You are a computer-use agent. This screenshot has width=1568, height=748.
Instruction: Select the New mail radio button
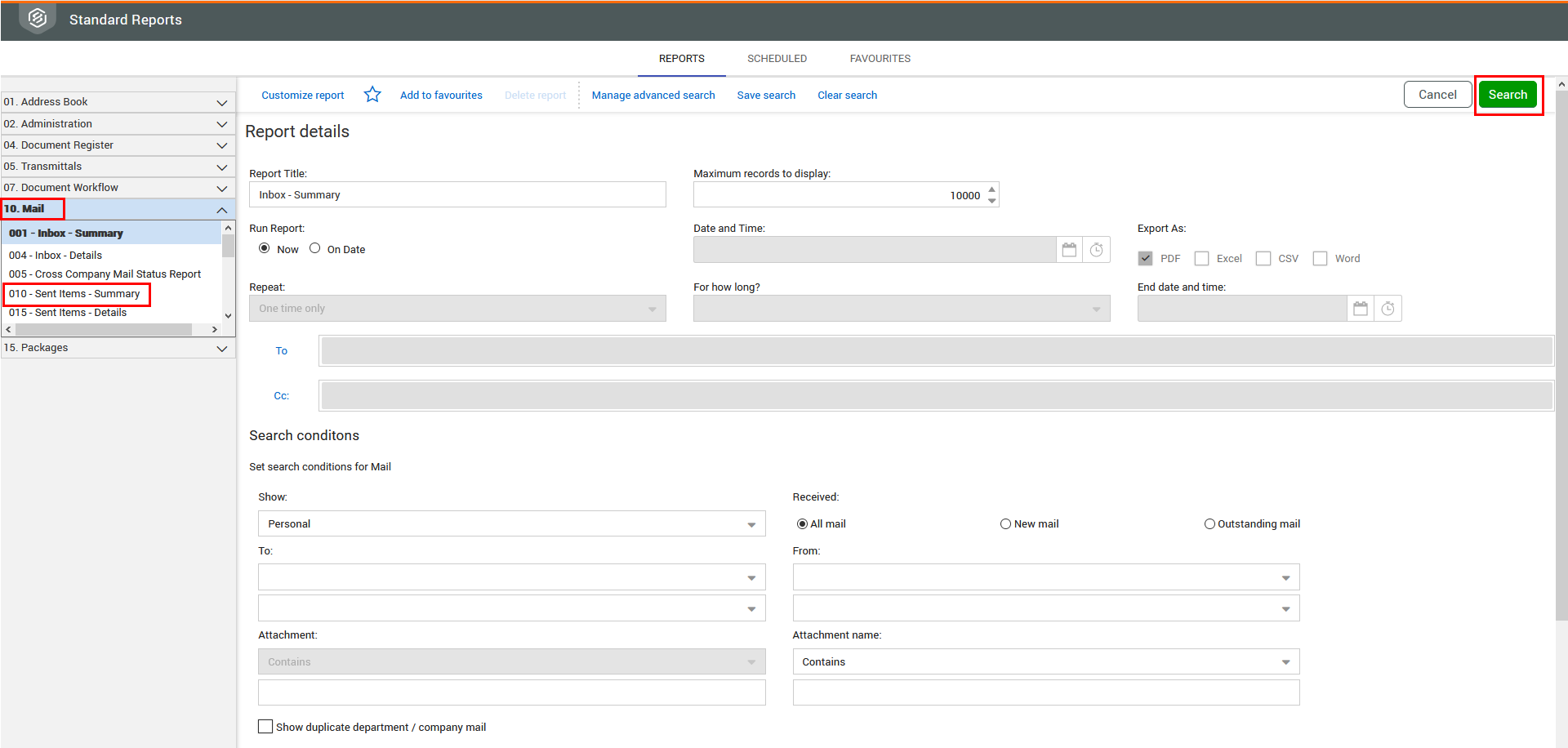(x=1006, y=524)
